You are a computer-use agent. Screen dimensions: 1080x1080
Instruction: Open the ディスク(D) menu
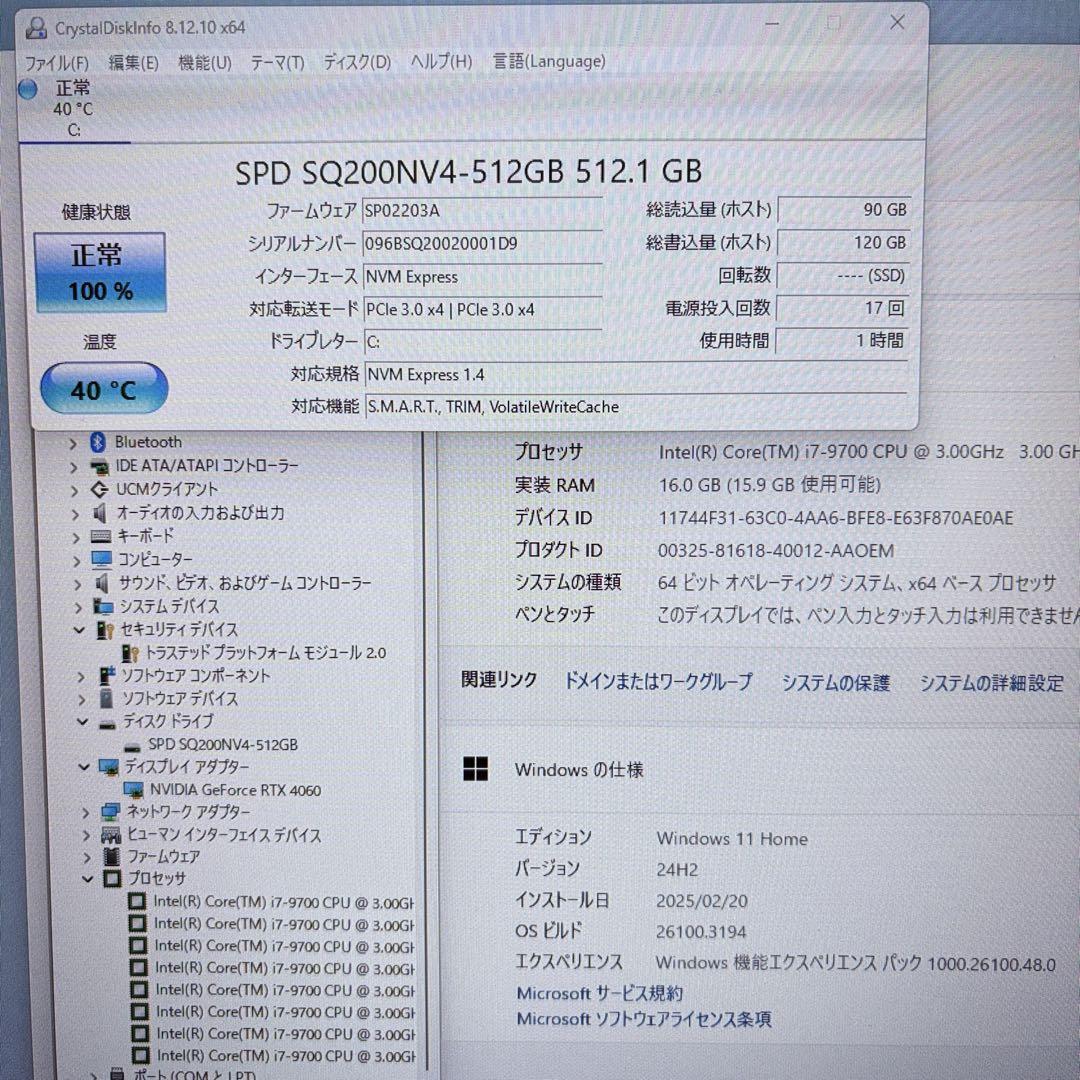pyautogui.click(x=357, y=62)
